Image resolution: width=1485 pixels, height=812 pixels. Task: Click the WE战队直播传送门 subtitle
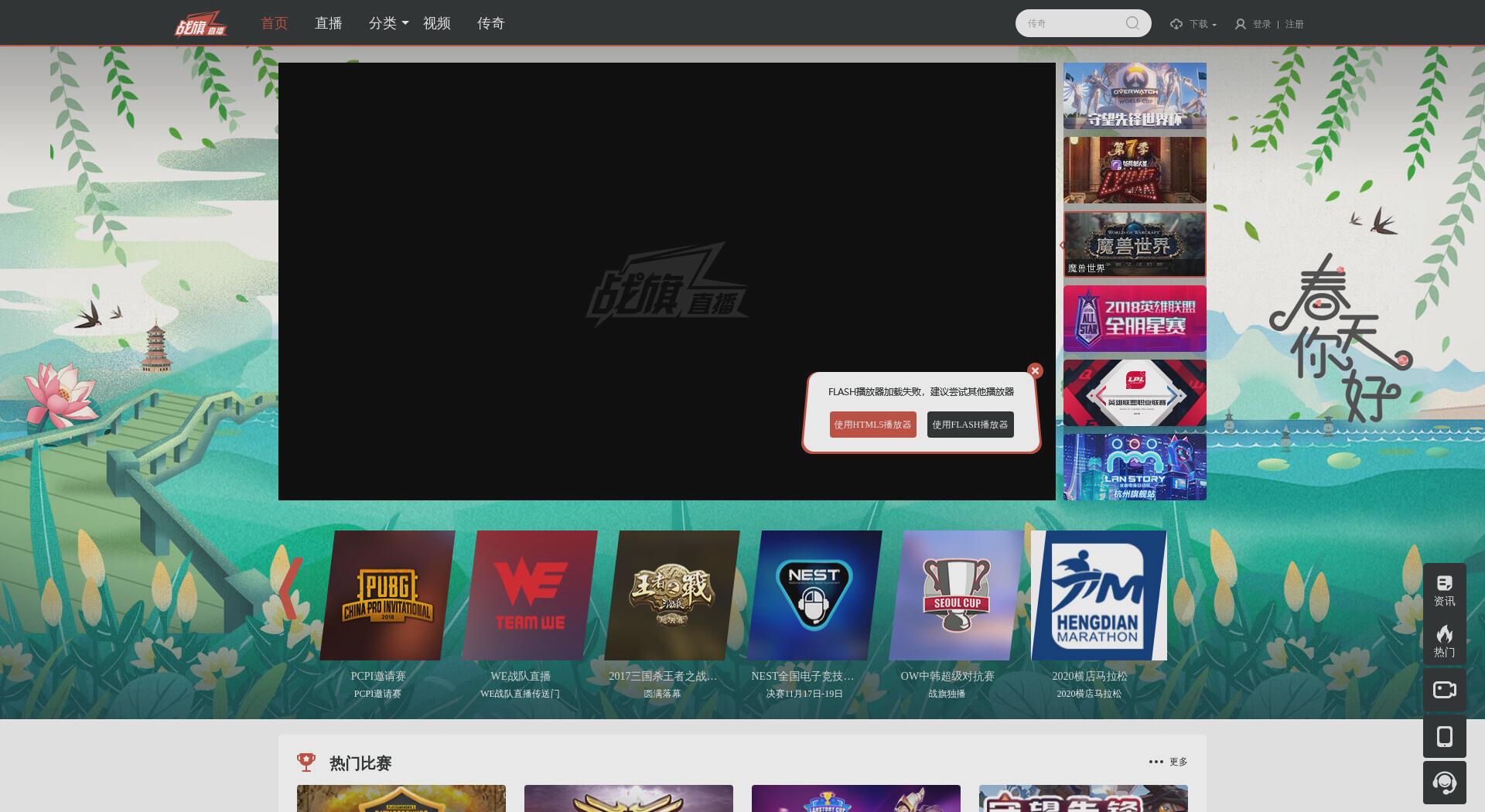[520, 694]
